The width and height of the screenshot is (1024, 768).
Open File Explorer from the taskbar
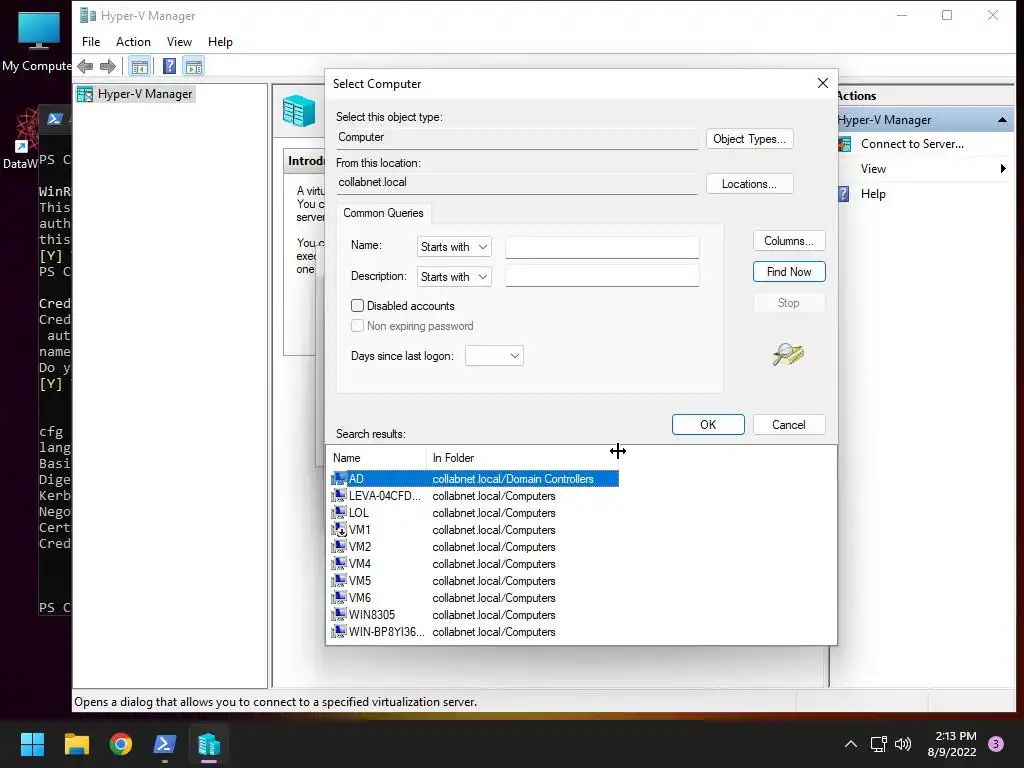coord(77,744)
